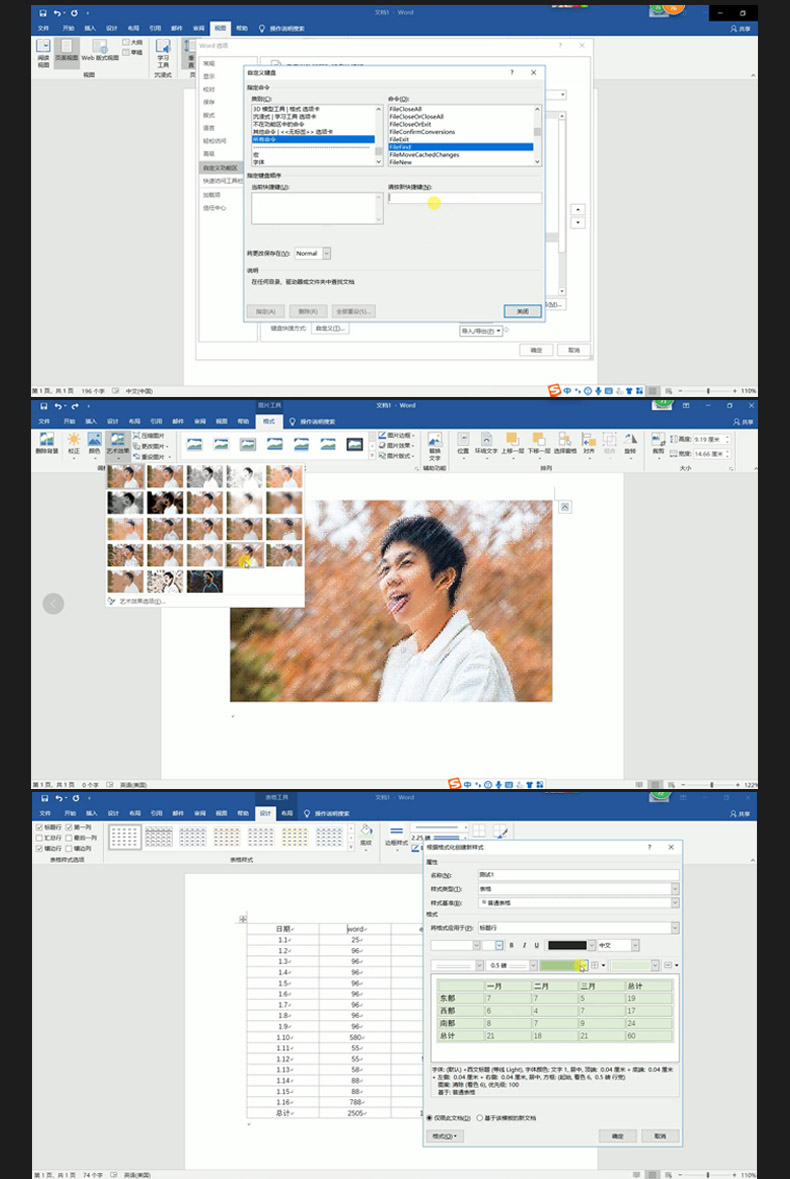
Task: Open the Format dropdown button in style dialog
Action: pos(444,1136)
